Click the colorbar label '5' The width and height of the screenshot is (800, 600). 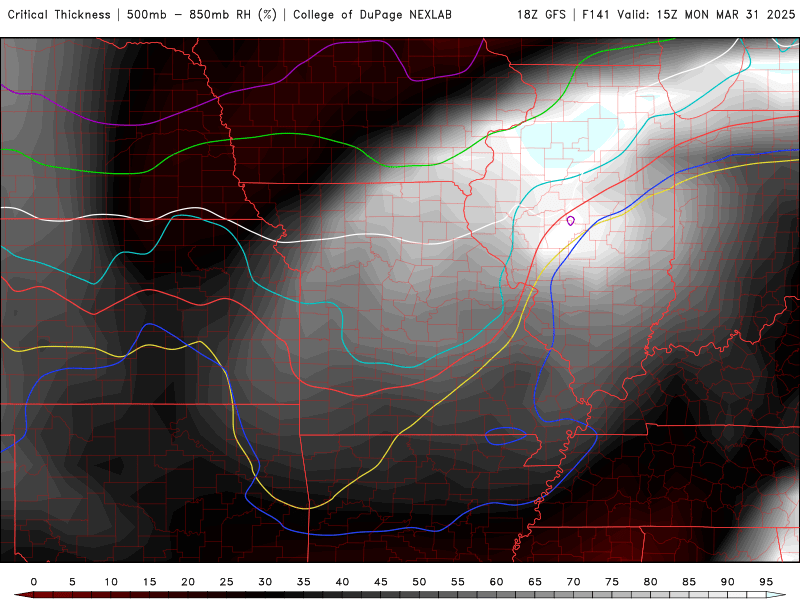point(72,582)
